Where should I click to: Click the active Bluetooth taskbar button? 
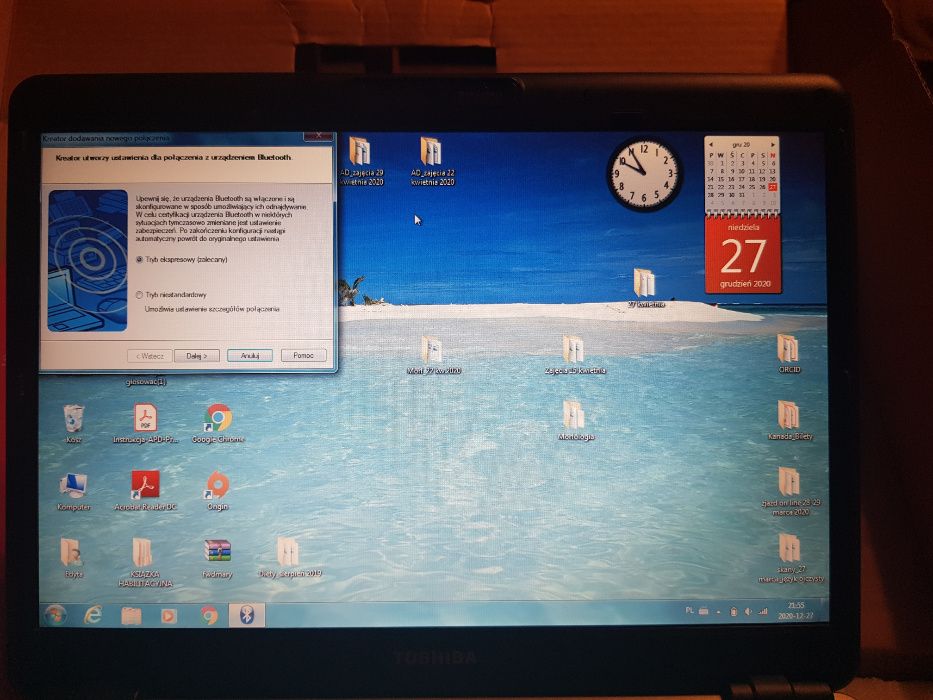[246, 615]
